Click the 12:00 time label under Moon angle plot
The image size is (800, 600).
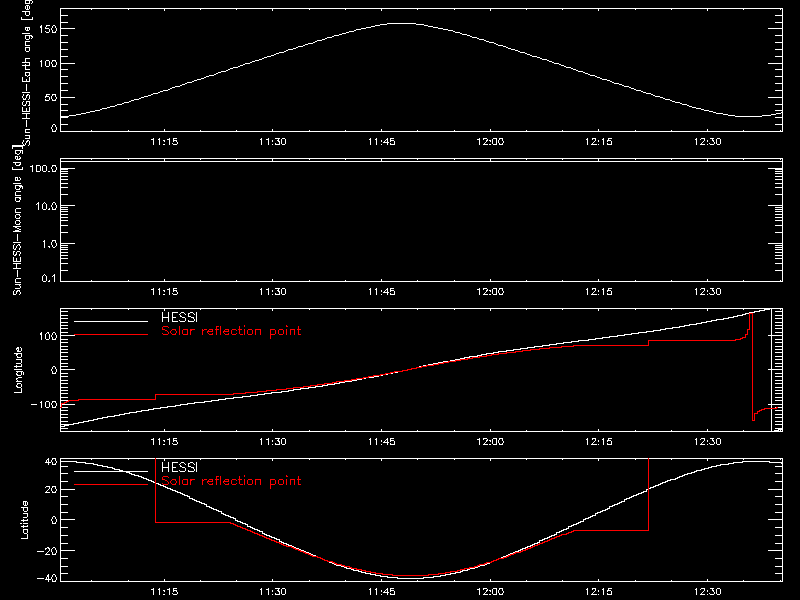click(x=490, y=291)
